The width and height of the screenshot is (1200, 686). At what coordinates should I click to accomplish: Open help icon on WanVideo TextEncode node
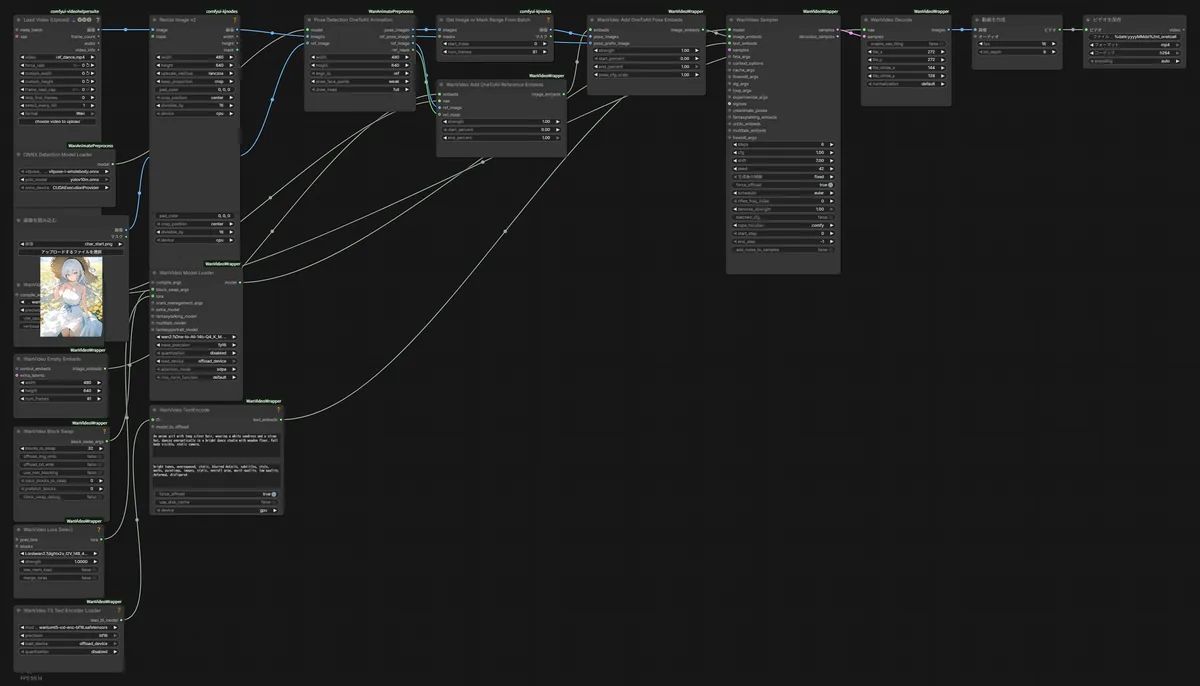278,409
